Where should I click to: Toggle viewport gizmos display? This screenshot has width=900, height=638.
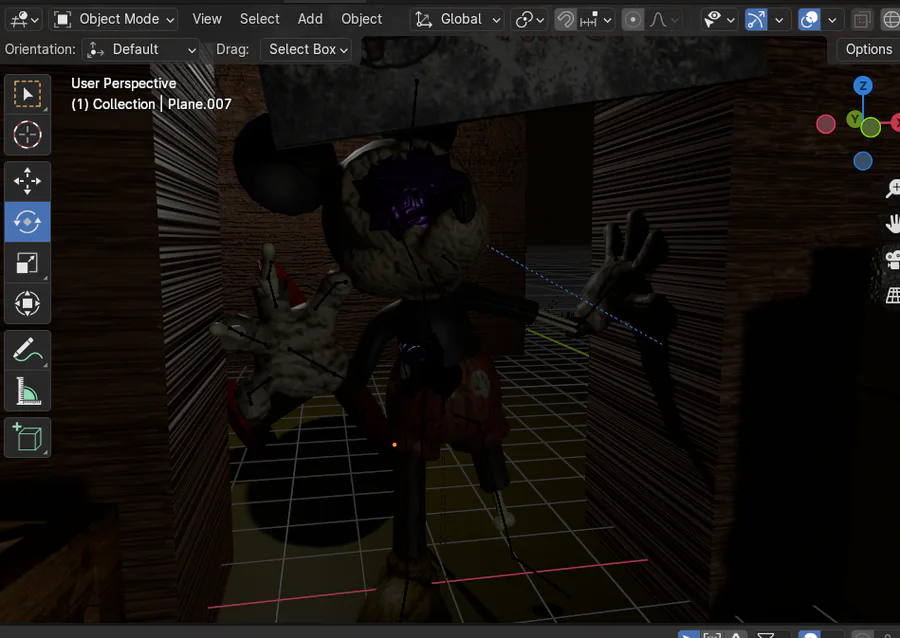[x=756, y=20]
